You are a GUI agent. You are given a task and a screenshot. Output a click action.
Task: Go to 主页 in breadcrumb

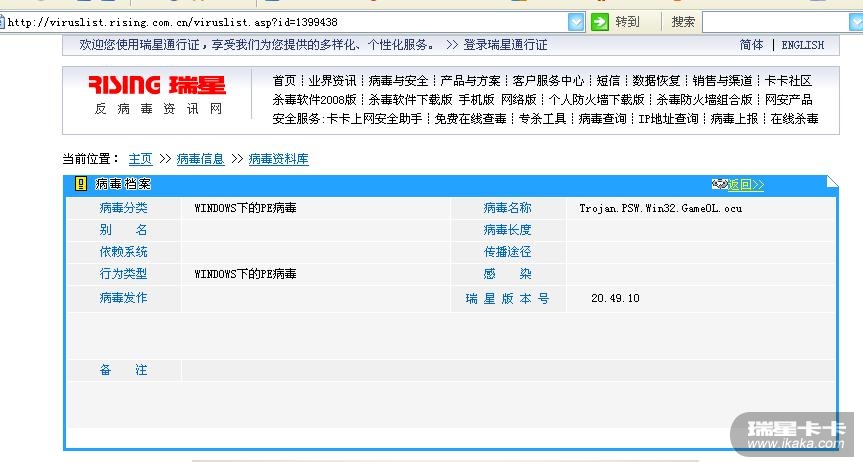pos(140,159)
